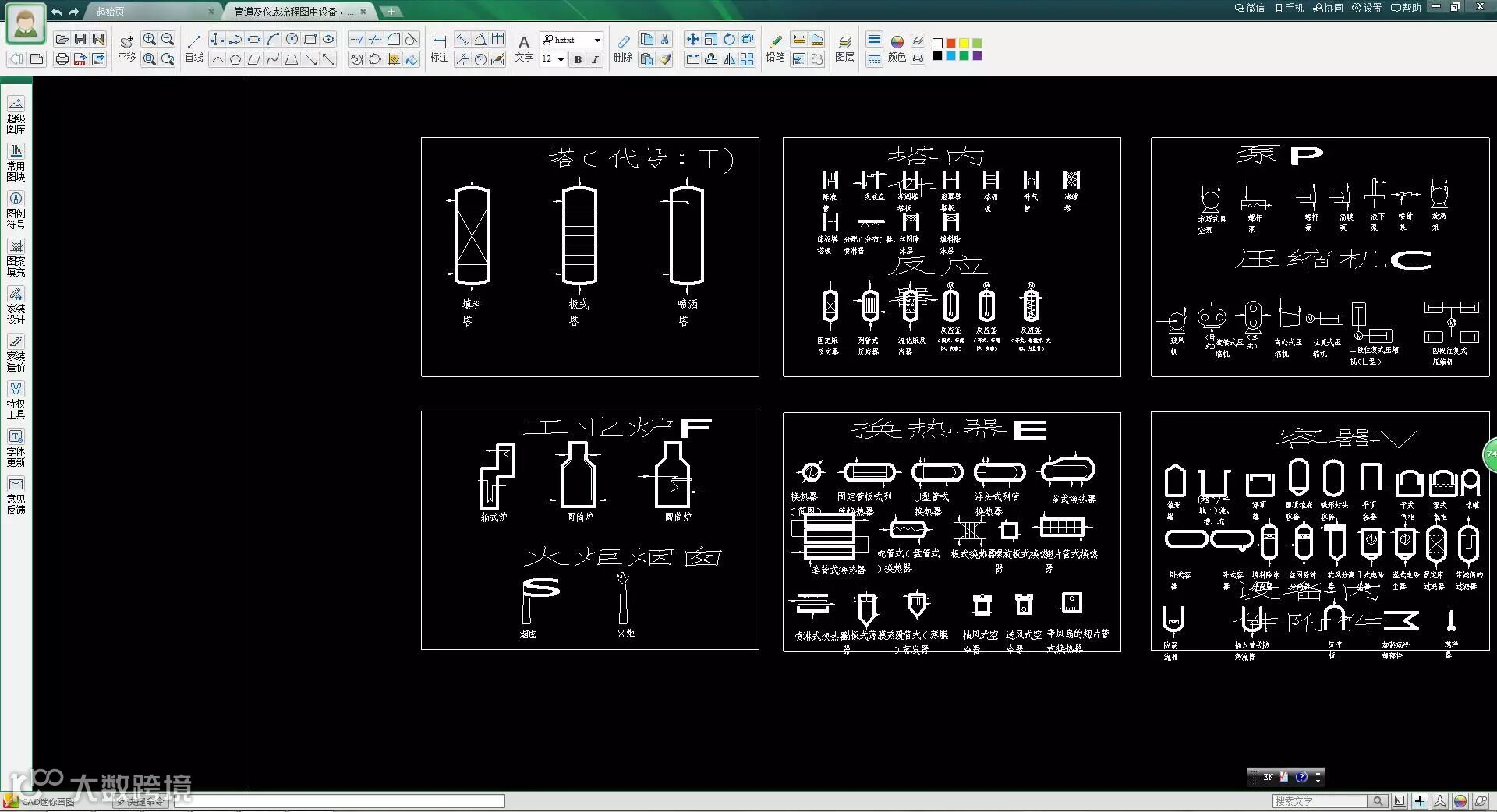Screen dimensions: 1497x812
Task: Click the 手机 link in title bar
Action: [x=1290, y=8]
